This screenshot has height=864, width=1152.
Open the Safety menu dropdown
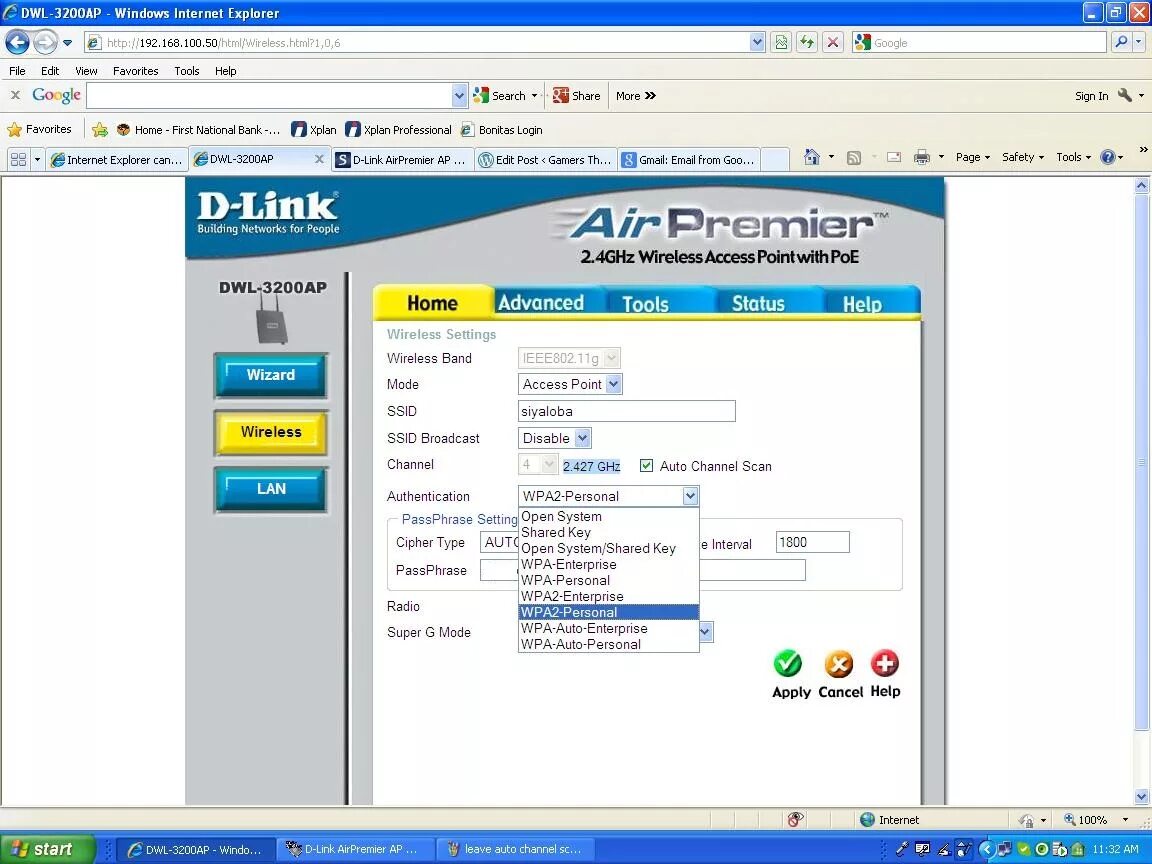click(1023, 157)
